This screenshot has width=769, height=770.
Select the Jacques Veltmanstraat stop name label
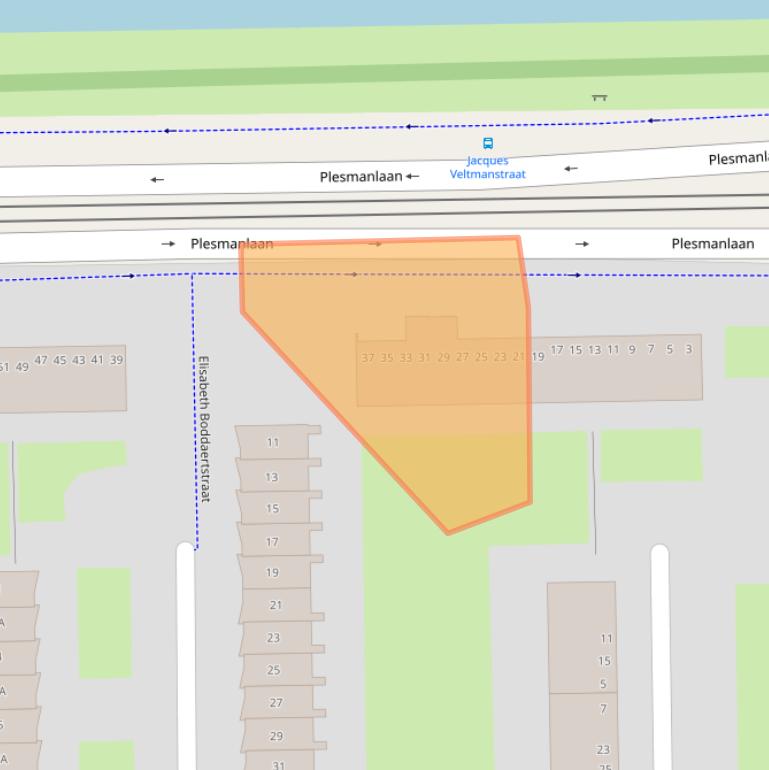pyautogui.click(x=487, y=167)
